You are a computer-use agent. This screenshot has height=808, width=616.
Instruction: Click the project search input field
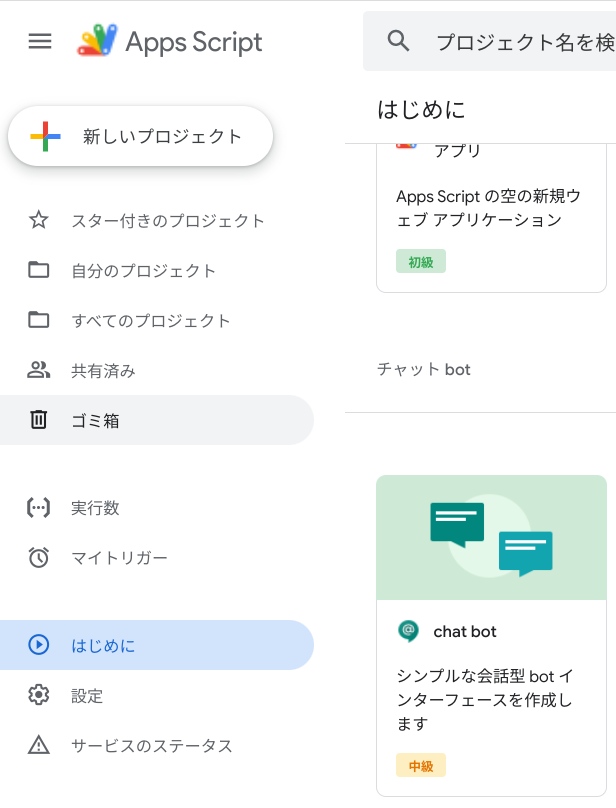tap(510, 41)
